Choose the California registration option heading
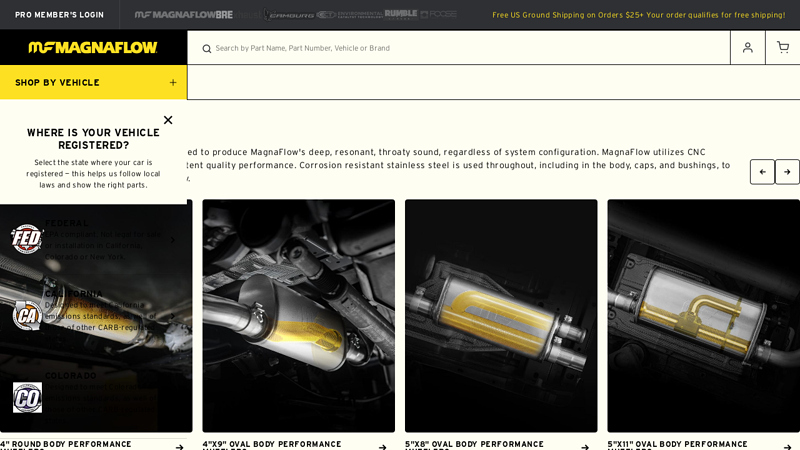 tap(73, 293)
